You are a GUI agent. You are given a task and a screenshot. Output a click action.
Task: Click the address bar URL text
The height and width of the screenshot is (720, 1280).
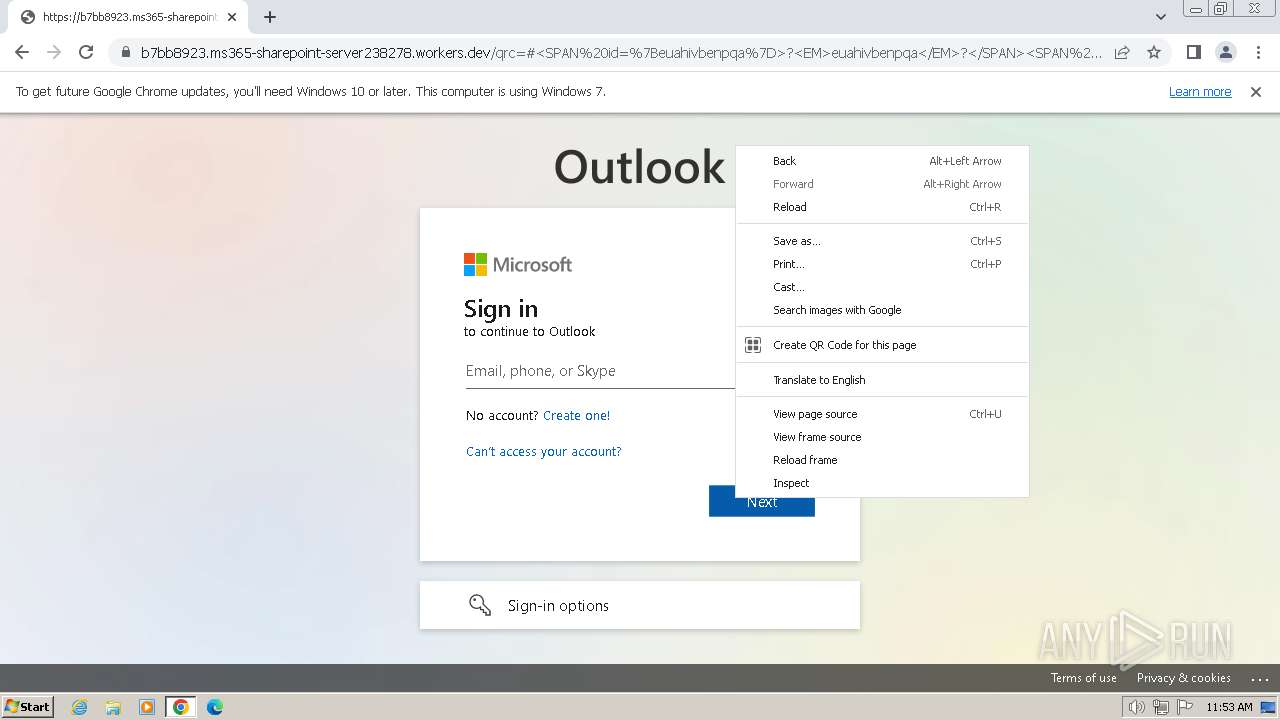pos(620,53)
